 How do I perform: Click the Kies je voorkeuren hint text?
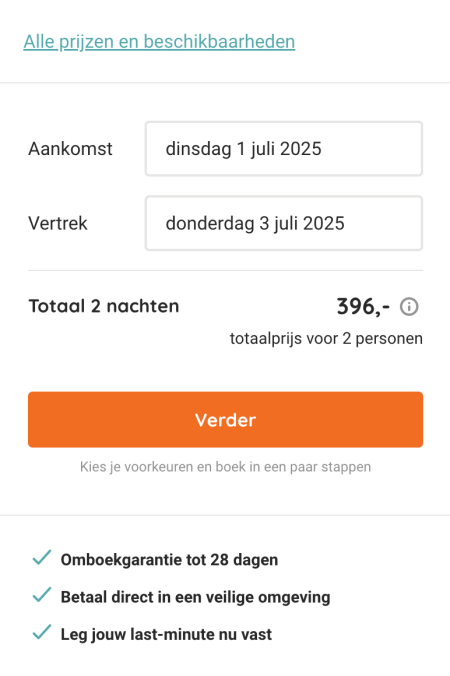pos(225,467)
